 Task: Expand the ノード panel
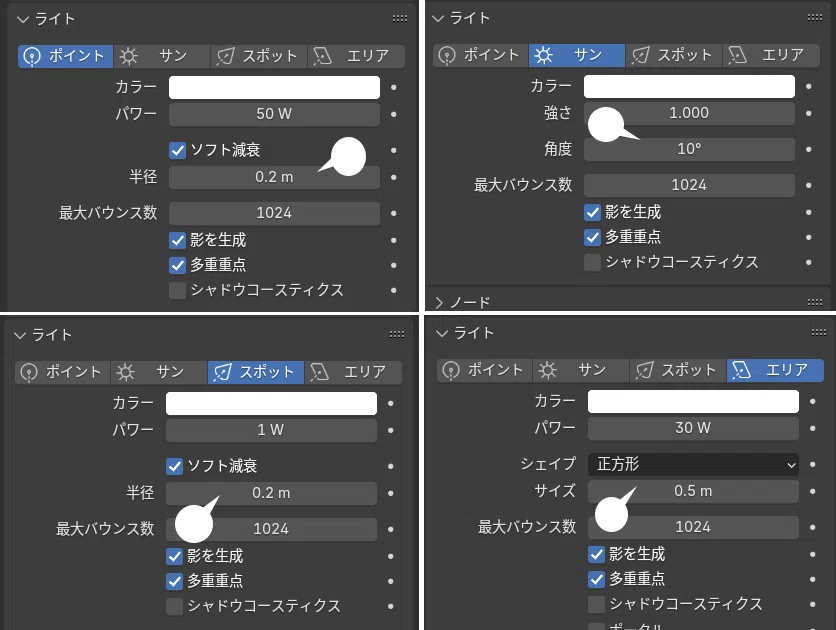tap(462, 303)
